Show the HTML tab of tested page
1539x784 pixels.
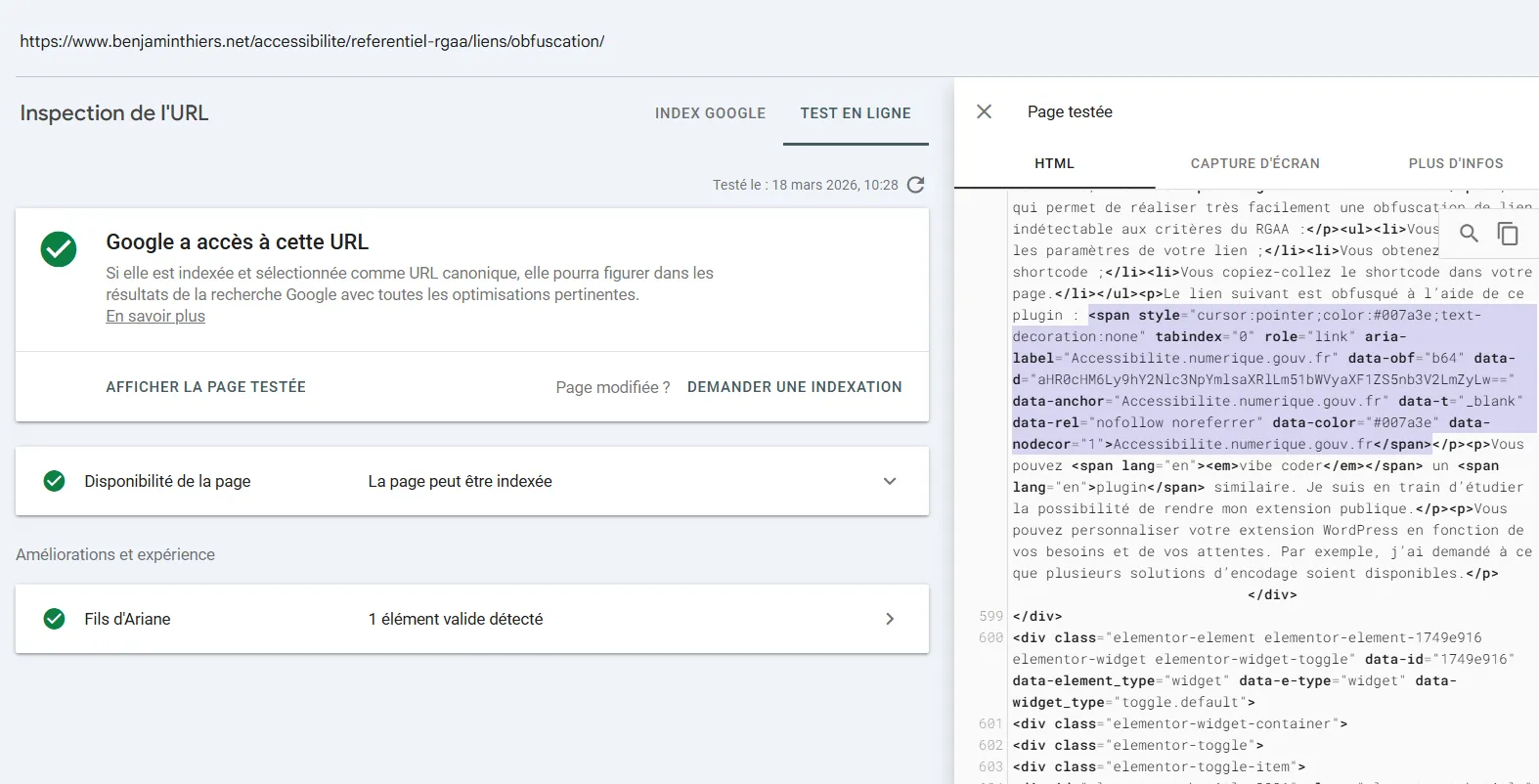pyautogui.click(x=1054, y=163)
